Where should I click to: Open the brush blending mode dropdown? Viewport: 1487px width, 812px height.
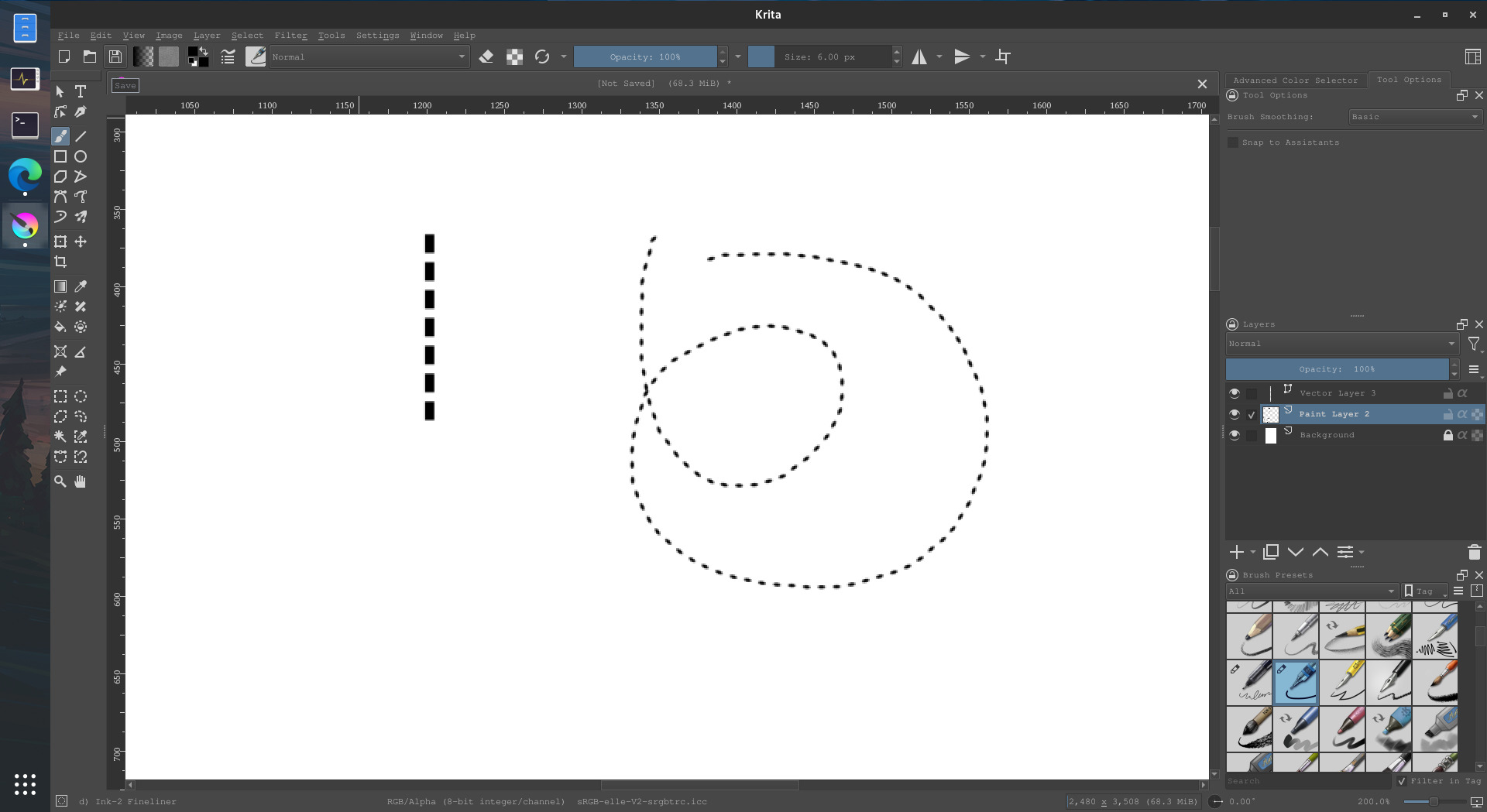369,57
